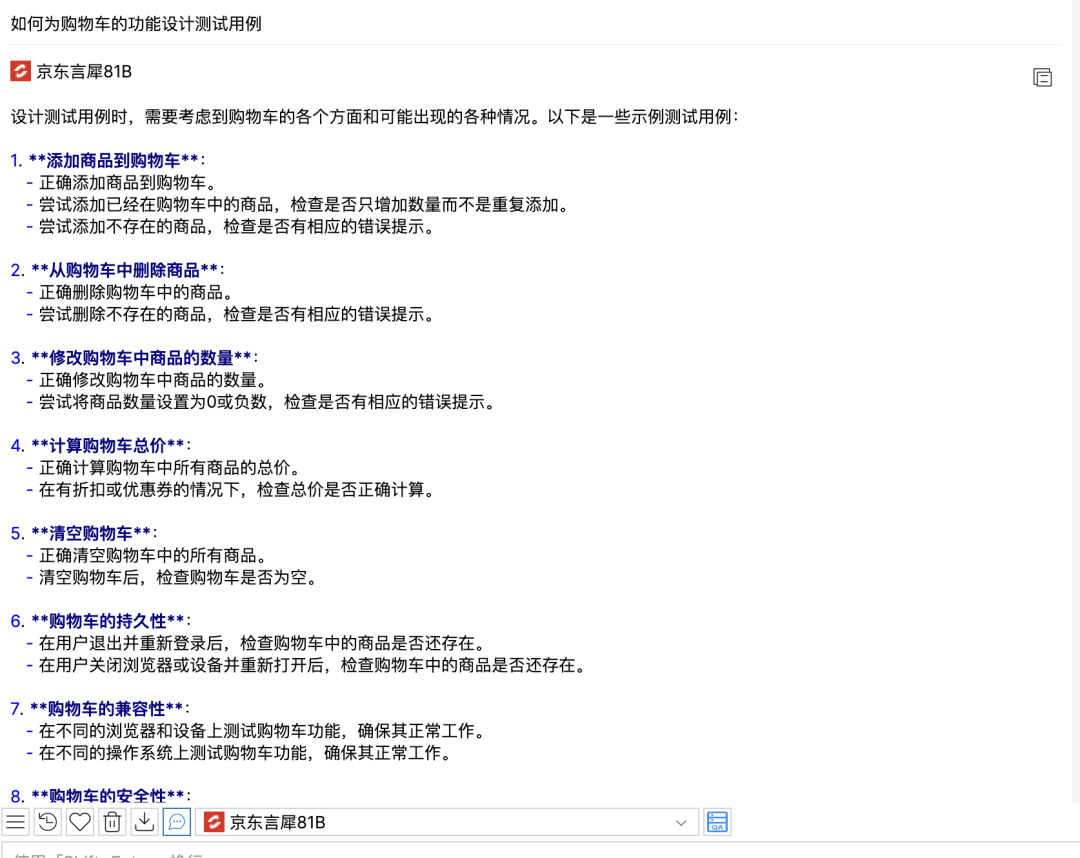This screenshot has width=1080, height=858.
Task: Open the QA icon at the far right
Action: click(717, 821)
